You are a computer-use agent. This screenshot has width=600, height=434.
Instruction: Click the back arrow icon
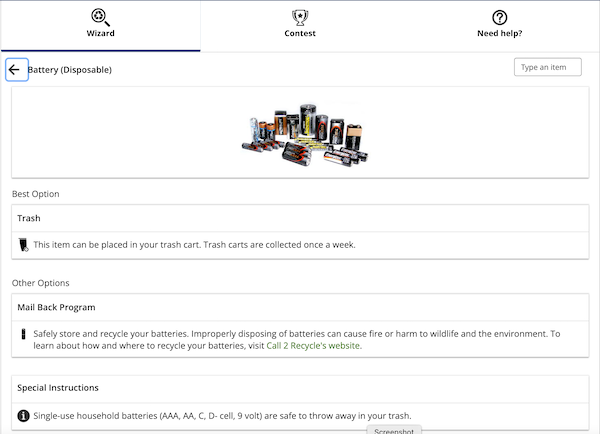click(x=17, y=70)
